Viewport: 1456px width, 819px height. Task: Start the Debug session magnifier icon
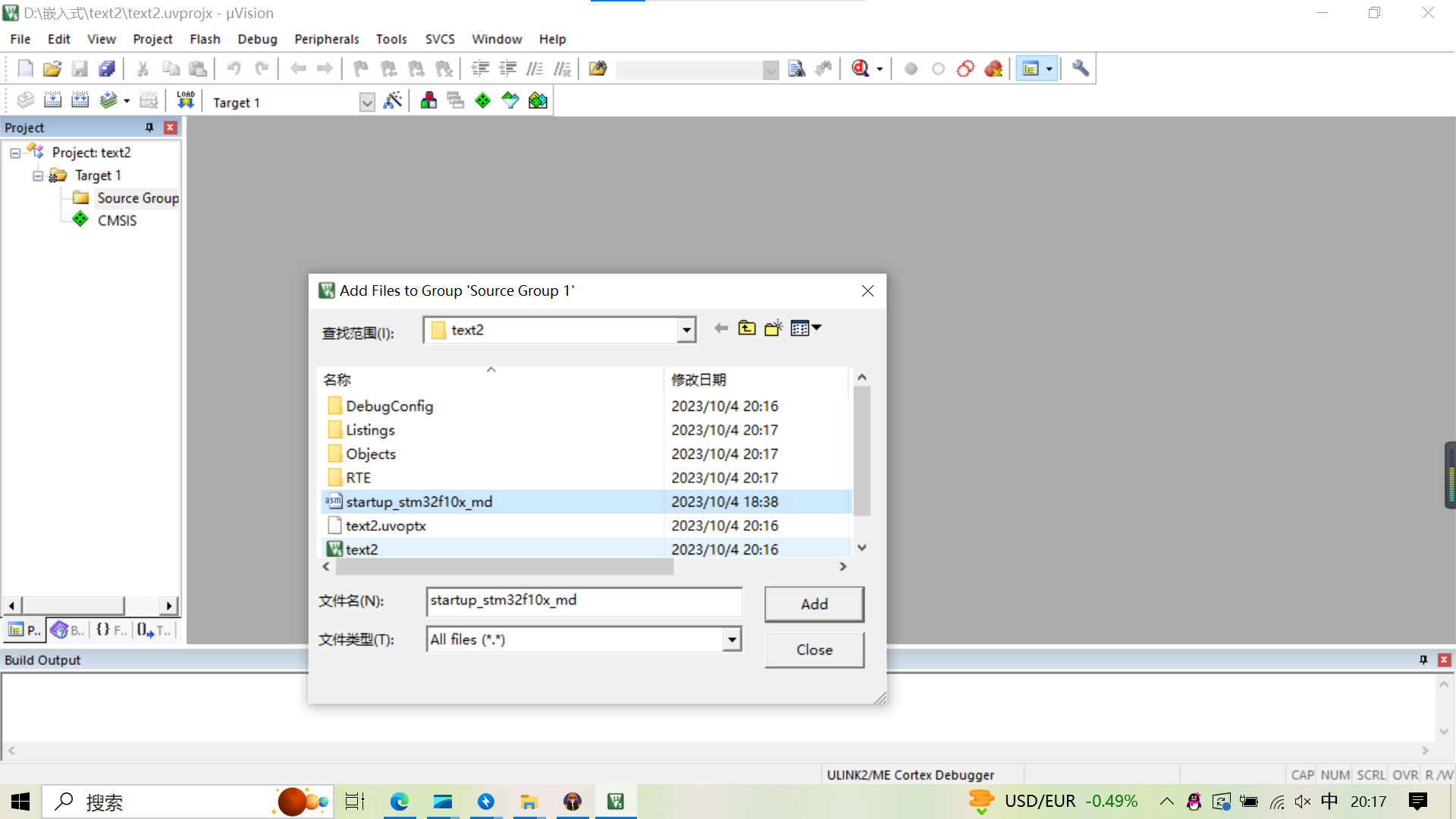(860, 69)
